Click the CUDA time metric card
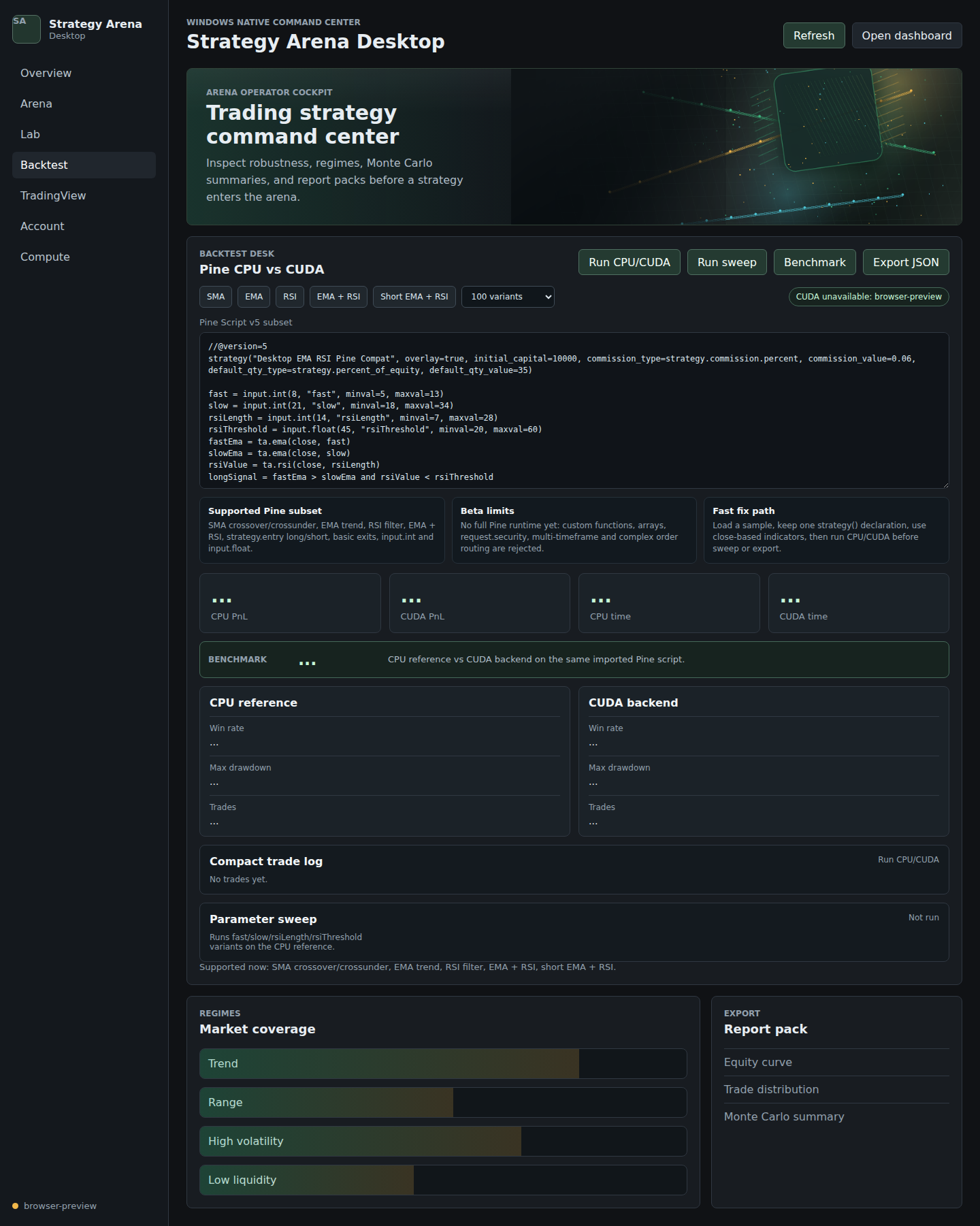The width and height of the screenshot is (980, 1226). [x=858, y=603]
